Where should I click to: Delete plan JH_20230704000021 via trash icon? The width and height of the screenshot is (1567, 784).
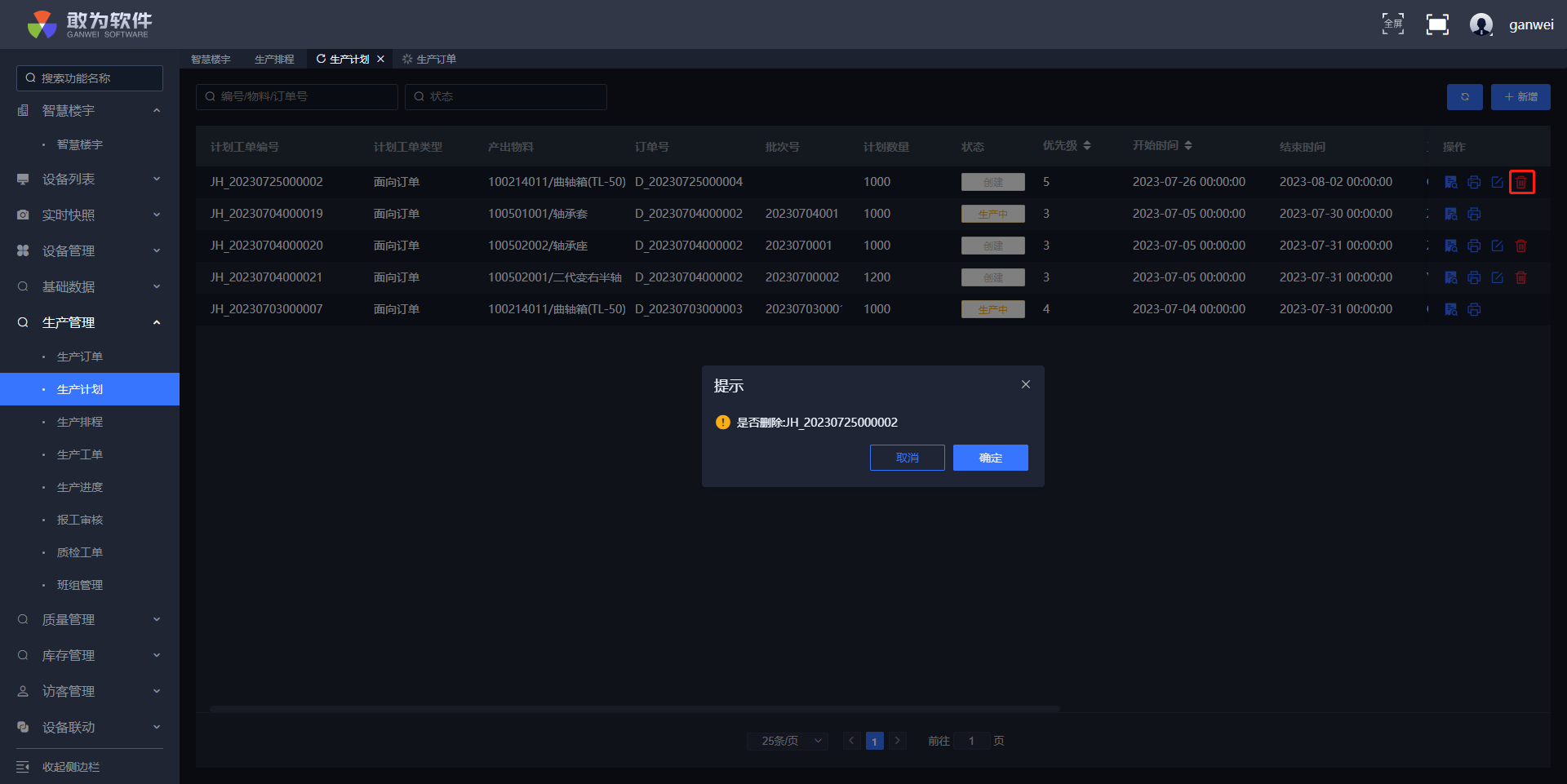1521,277
